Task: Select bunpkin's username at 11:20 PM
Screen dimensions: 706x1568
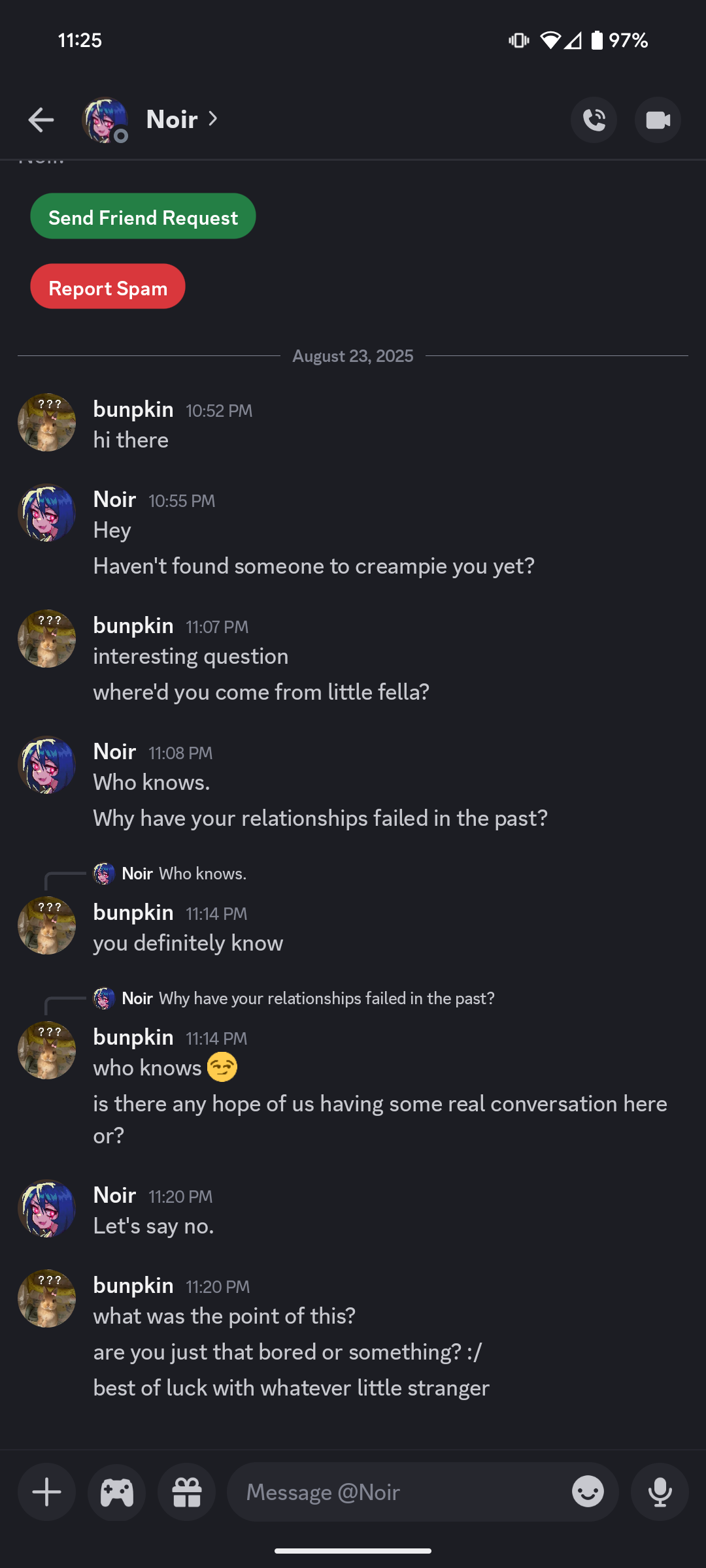Action: click(x=133, y=1286)
